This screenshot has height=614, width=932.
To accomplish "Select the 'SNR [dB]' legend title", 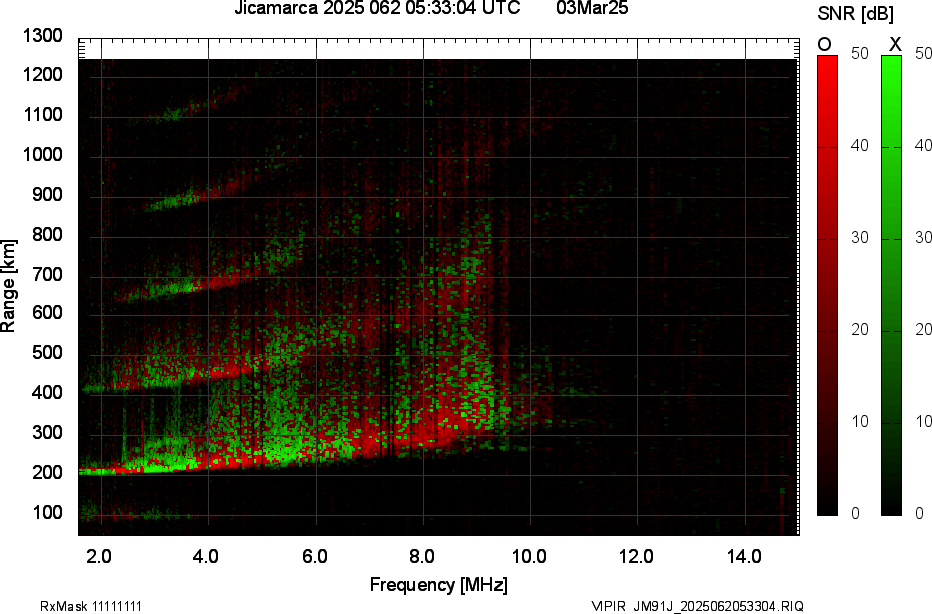I will [x=855, y=14].
